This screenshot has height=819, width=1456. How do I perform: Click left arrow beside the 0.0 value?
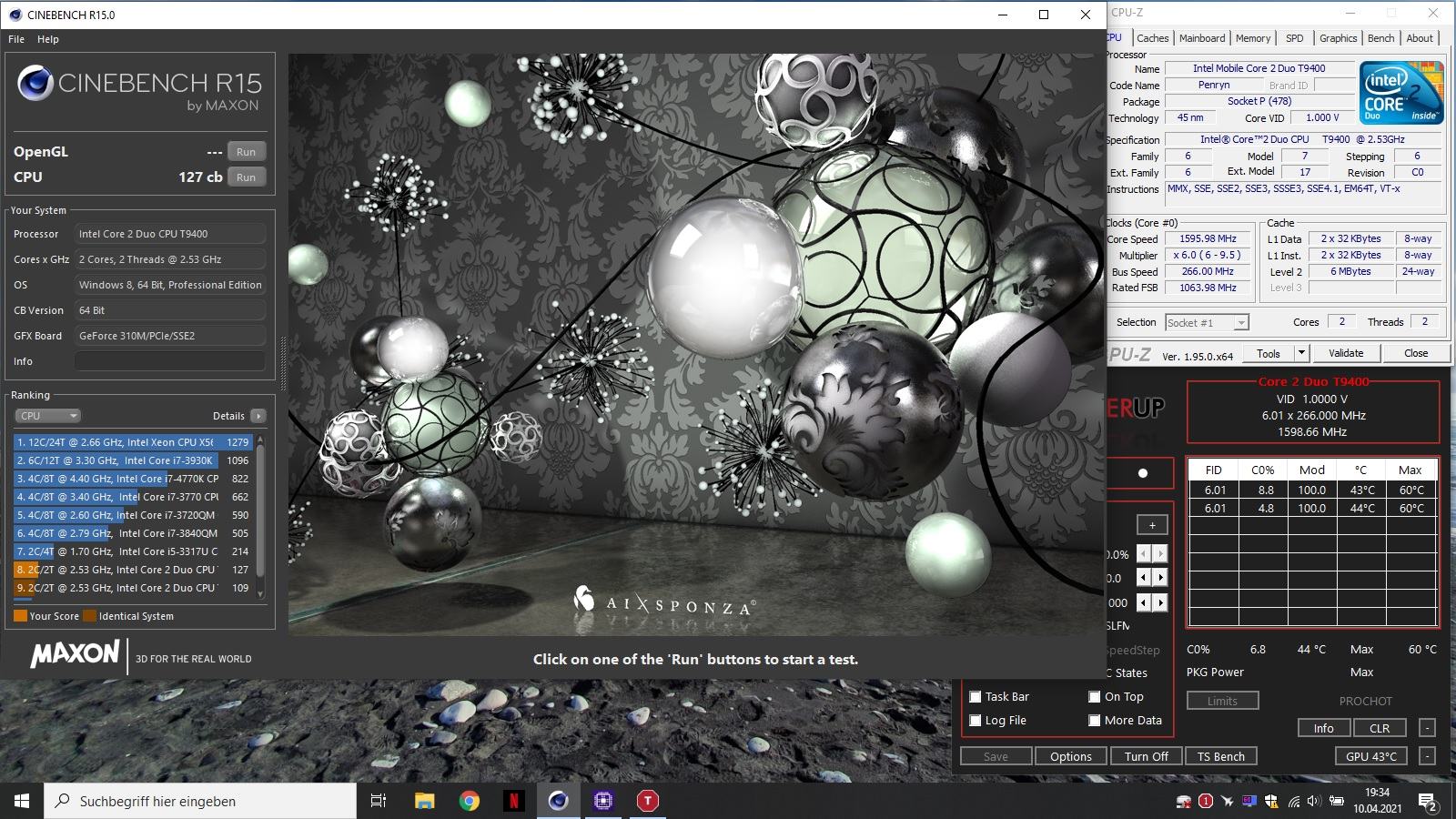pyautogui.click(x=1144, y=578)
